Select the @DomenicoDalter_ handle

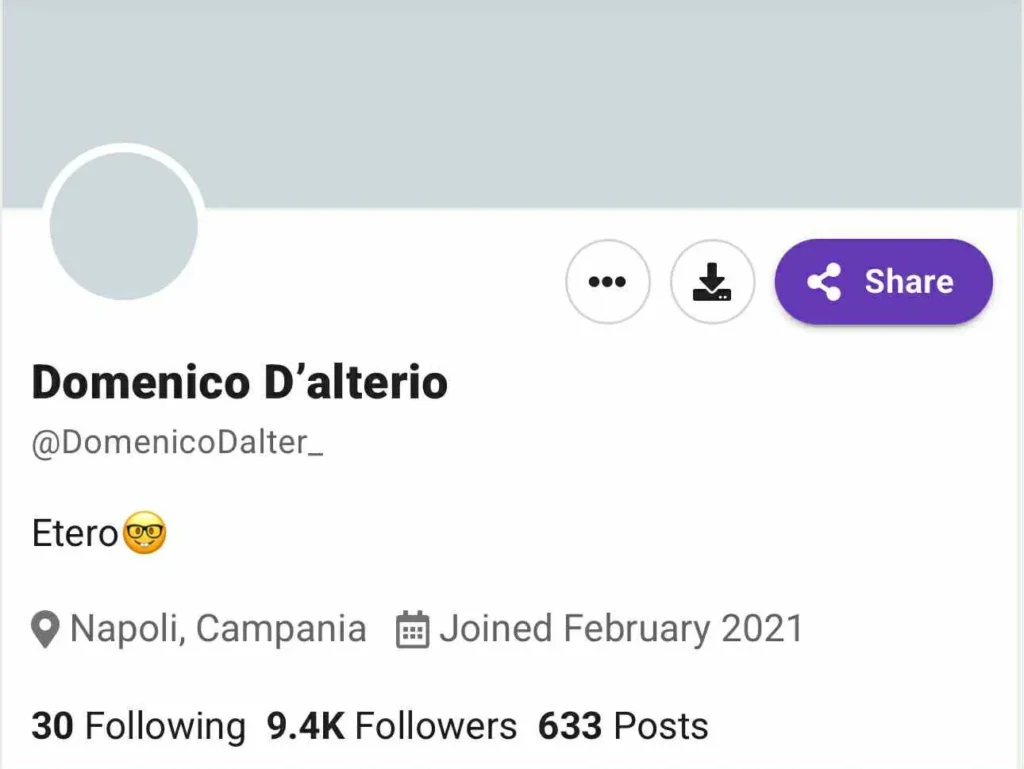[x=178, y=443]
